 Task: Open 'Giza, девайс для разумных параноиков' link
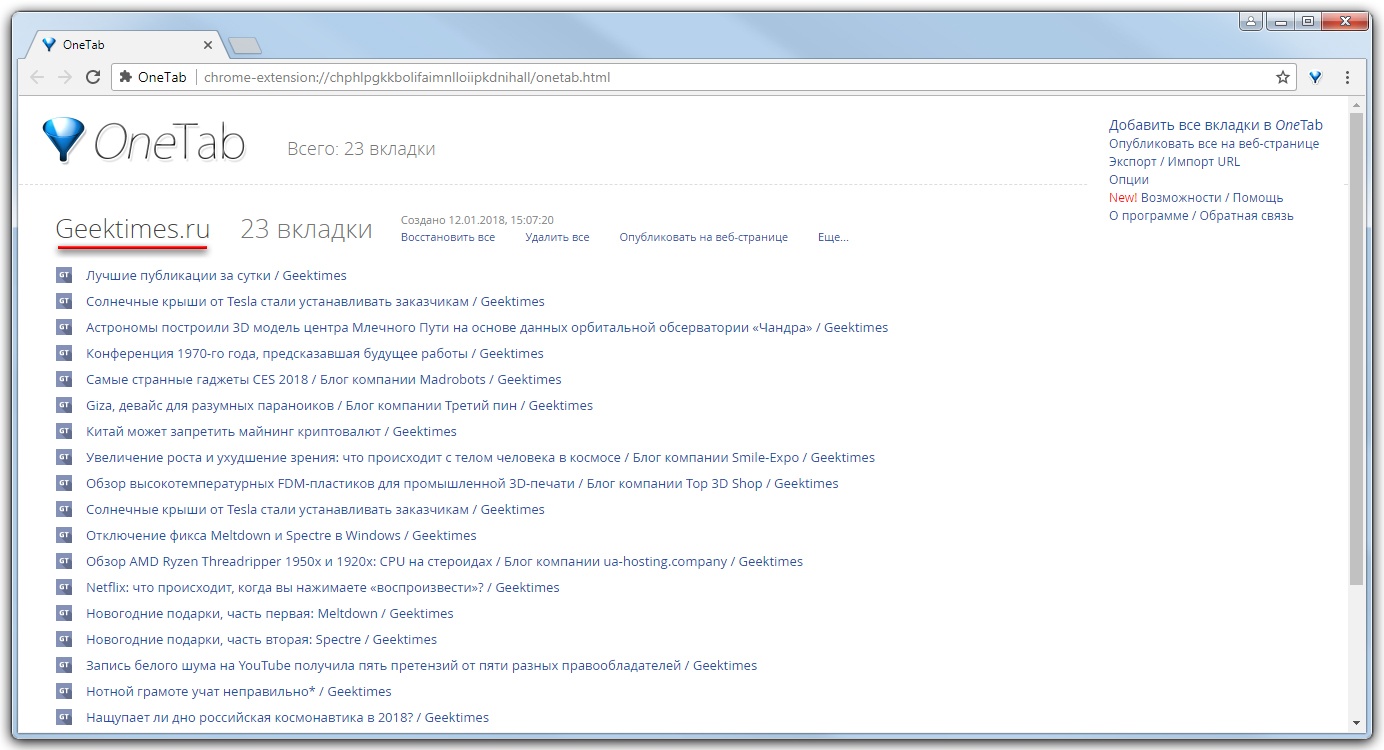tap(339, 405)
